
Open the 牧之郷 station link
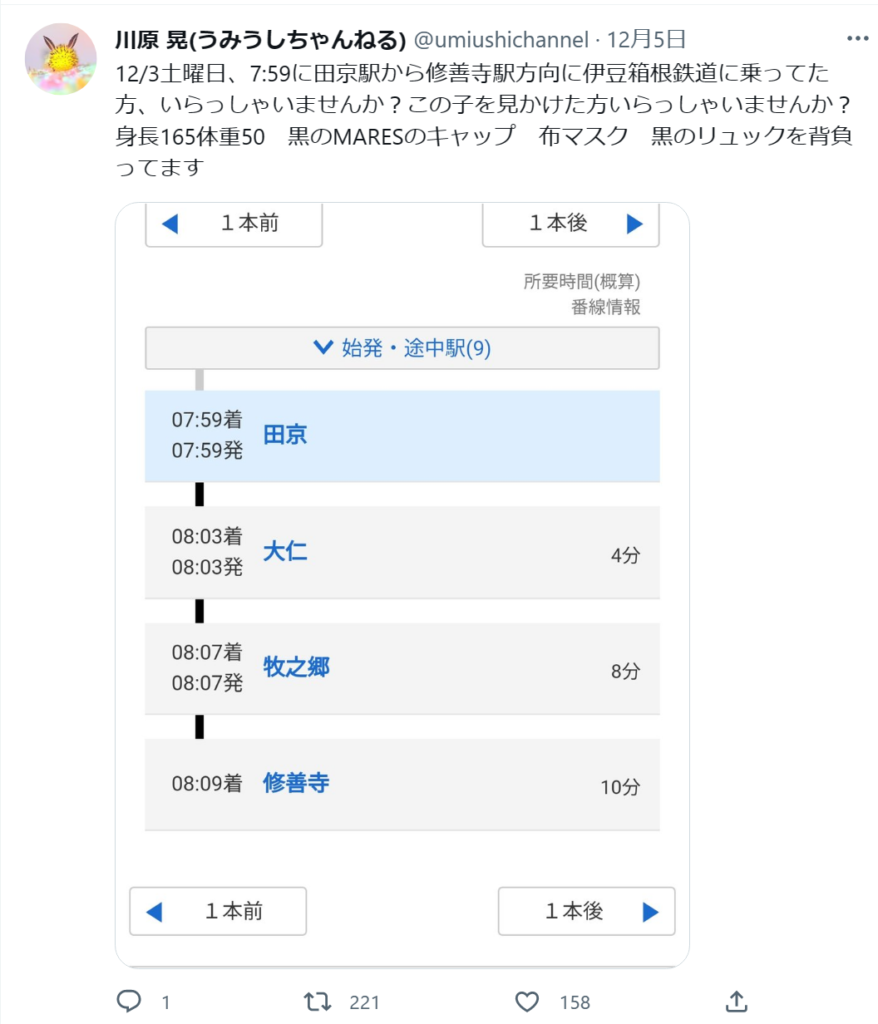(x=296, y=667)
